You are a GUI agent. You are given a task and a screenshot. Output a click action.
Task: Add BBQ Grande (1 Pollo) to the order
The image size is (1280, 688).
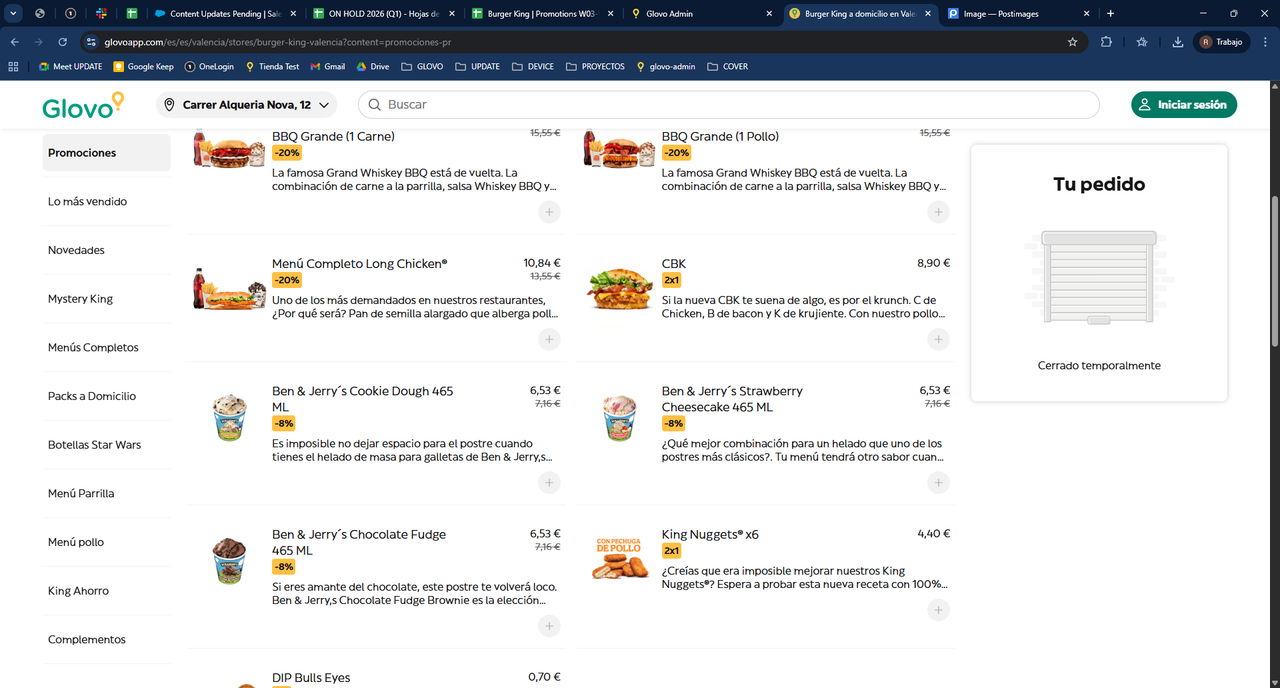tap(938, 212)
